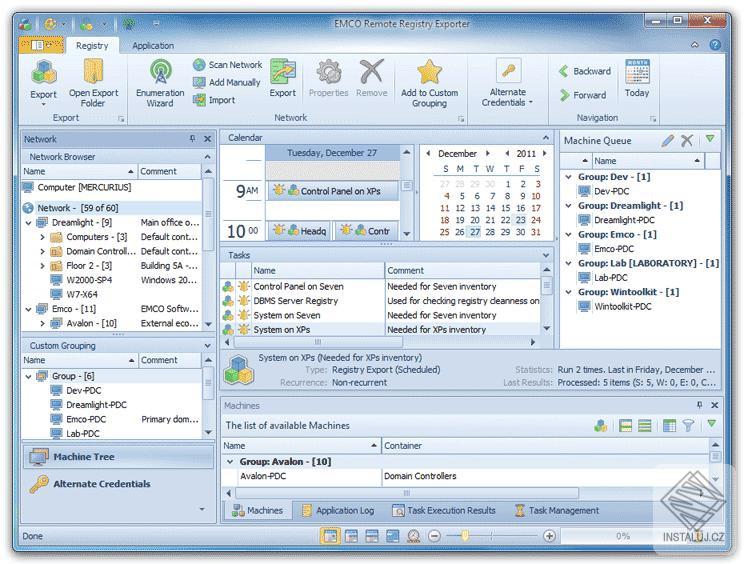This screenshot has height=564, width=744.
Task: Expand the Floor 2 - [3] node
Action: [x=42, y=266]
